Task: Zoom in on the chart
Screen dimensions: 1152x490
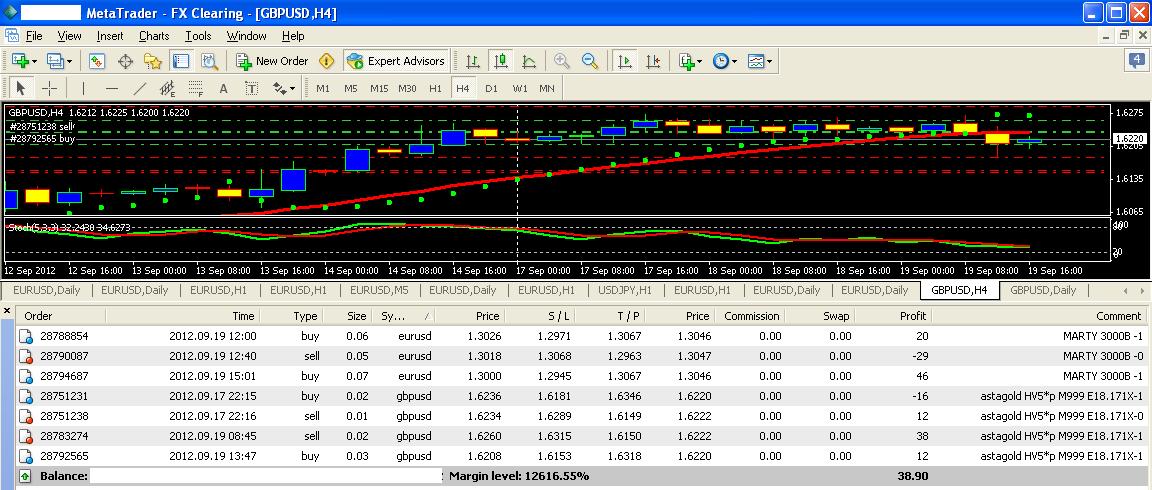Action: pos(562,61)
